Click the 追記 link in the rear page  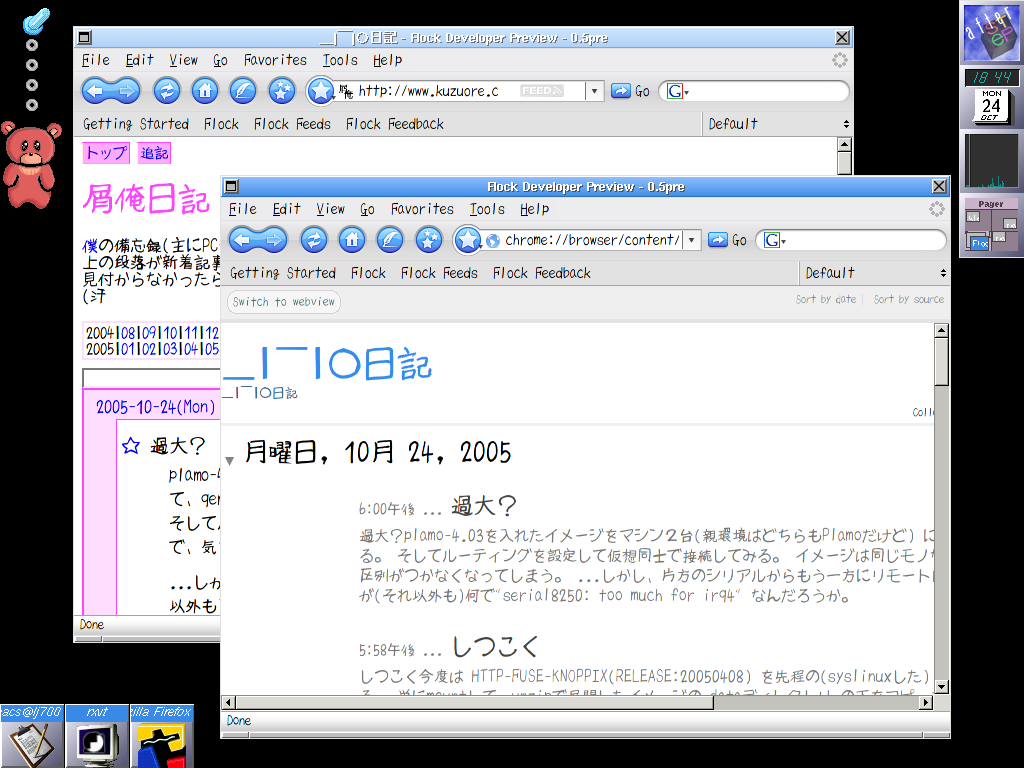point(154,153)
